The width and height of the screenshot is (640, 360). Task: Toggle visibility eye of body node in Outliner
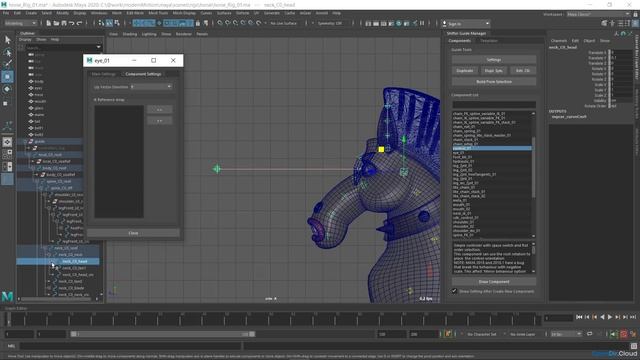pos(31,81)
